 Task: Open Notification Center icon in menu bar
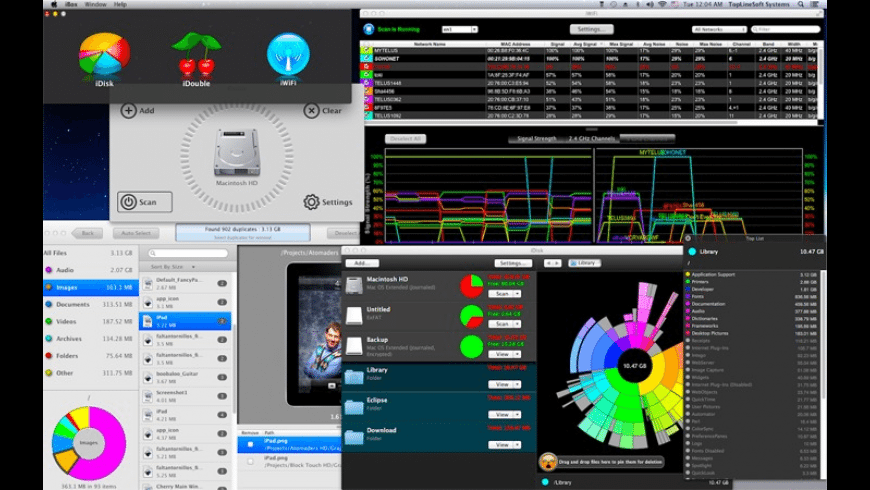coord(815,4)
